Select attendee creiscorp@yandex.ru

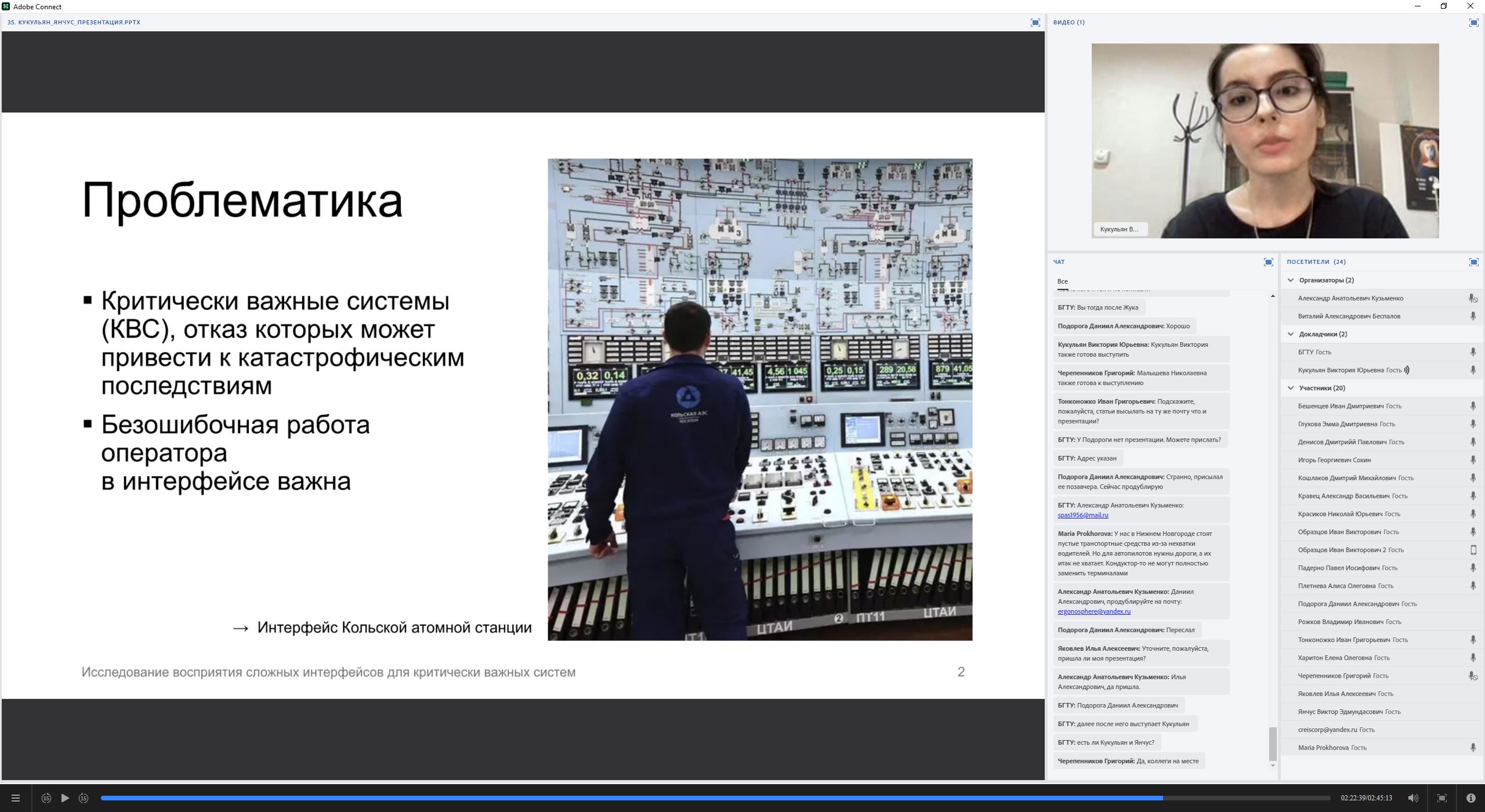click(1382, 730)
